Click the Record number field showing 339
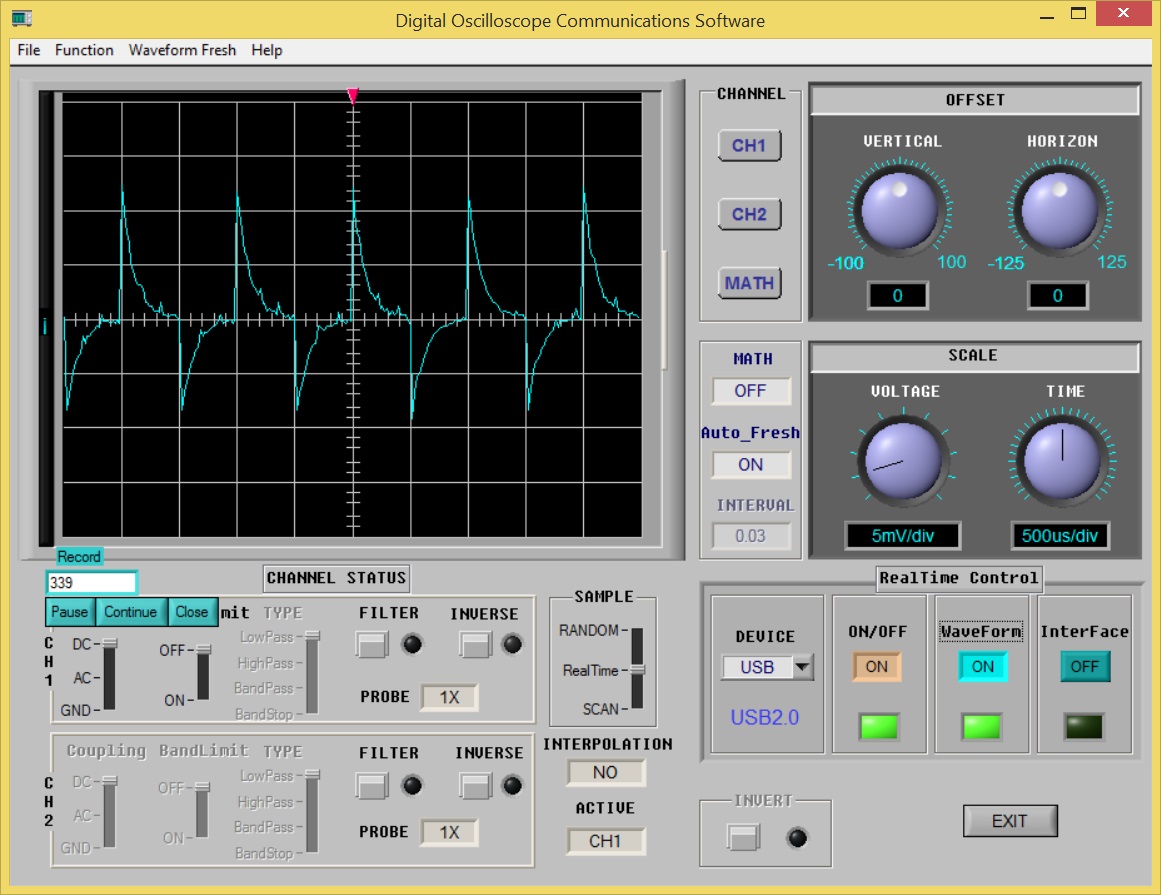The height and width of the screenshot is (895, 1161). 91,583
